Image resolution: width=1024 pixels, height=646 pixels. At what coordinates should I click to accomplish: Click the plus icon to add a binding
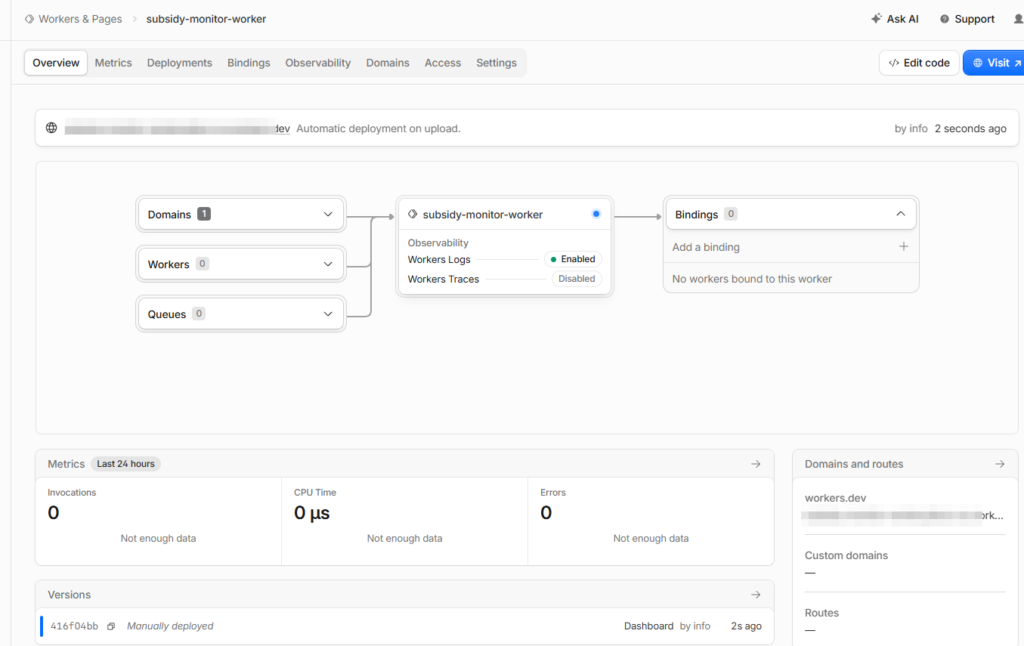pos(903,246)
